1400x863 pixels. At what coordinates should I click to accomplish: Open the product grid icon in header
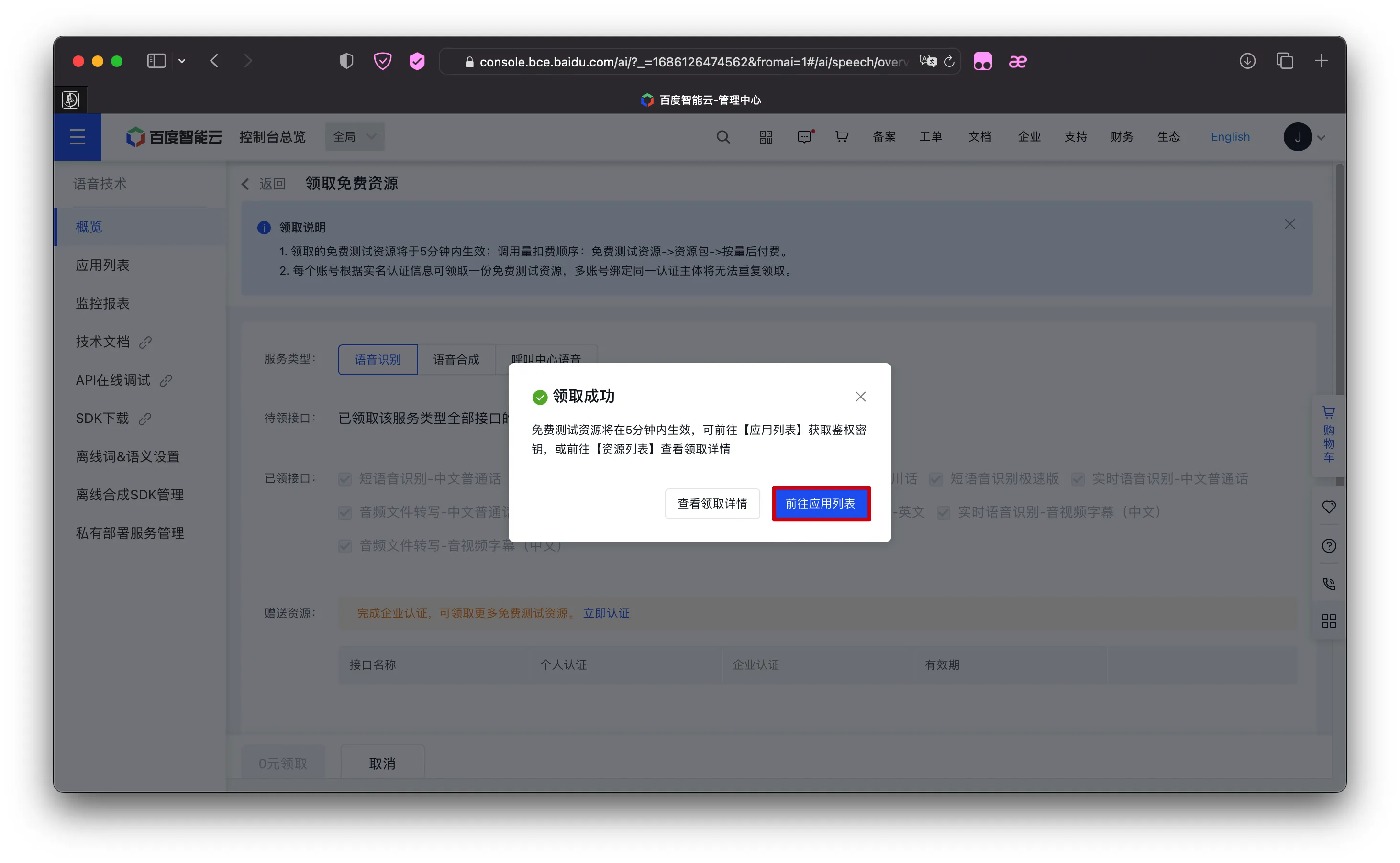pos(766,137)
